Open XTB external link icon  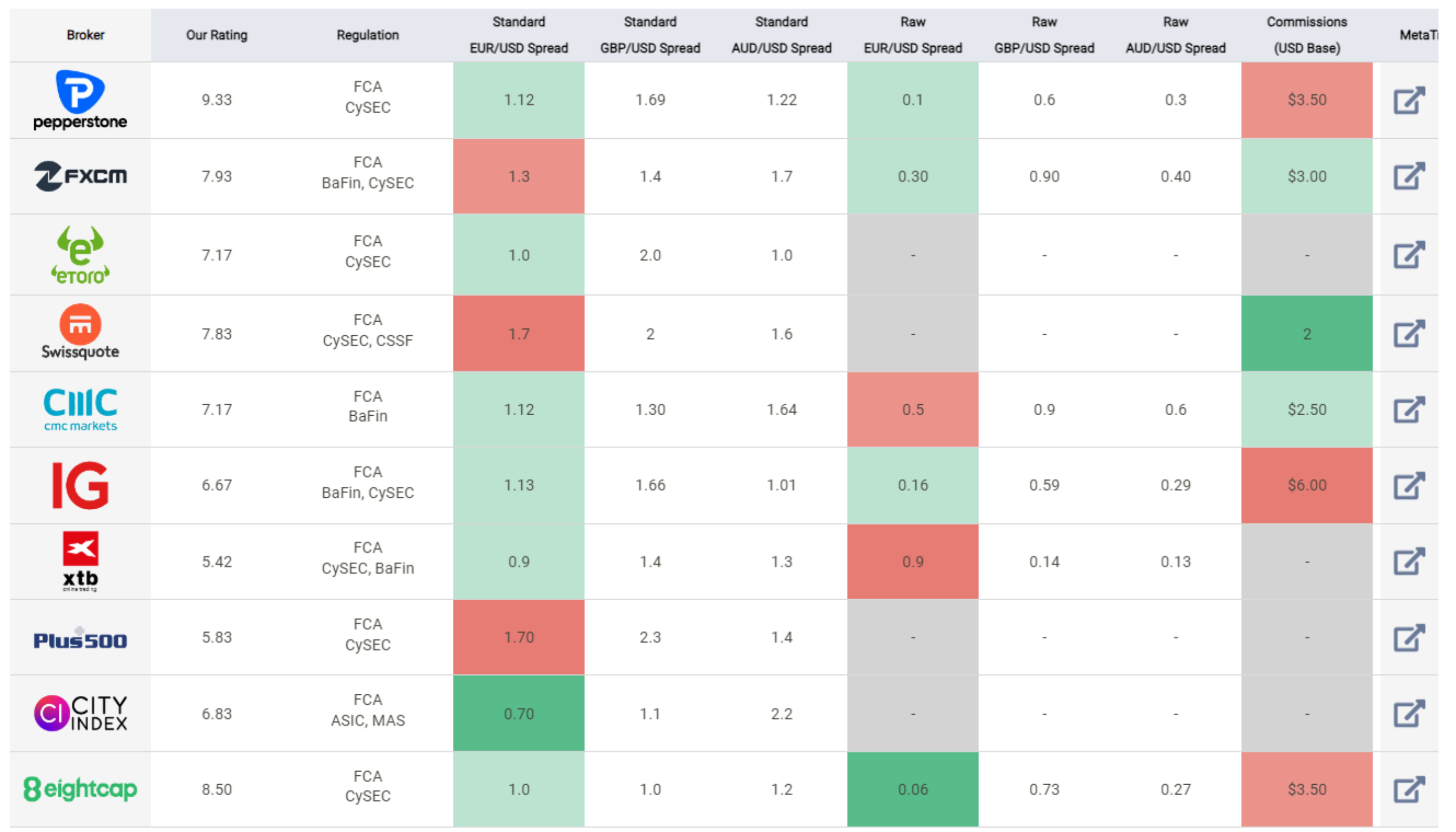click(1408, 562)
